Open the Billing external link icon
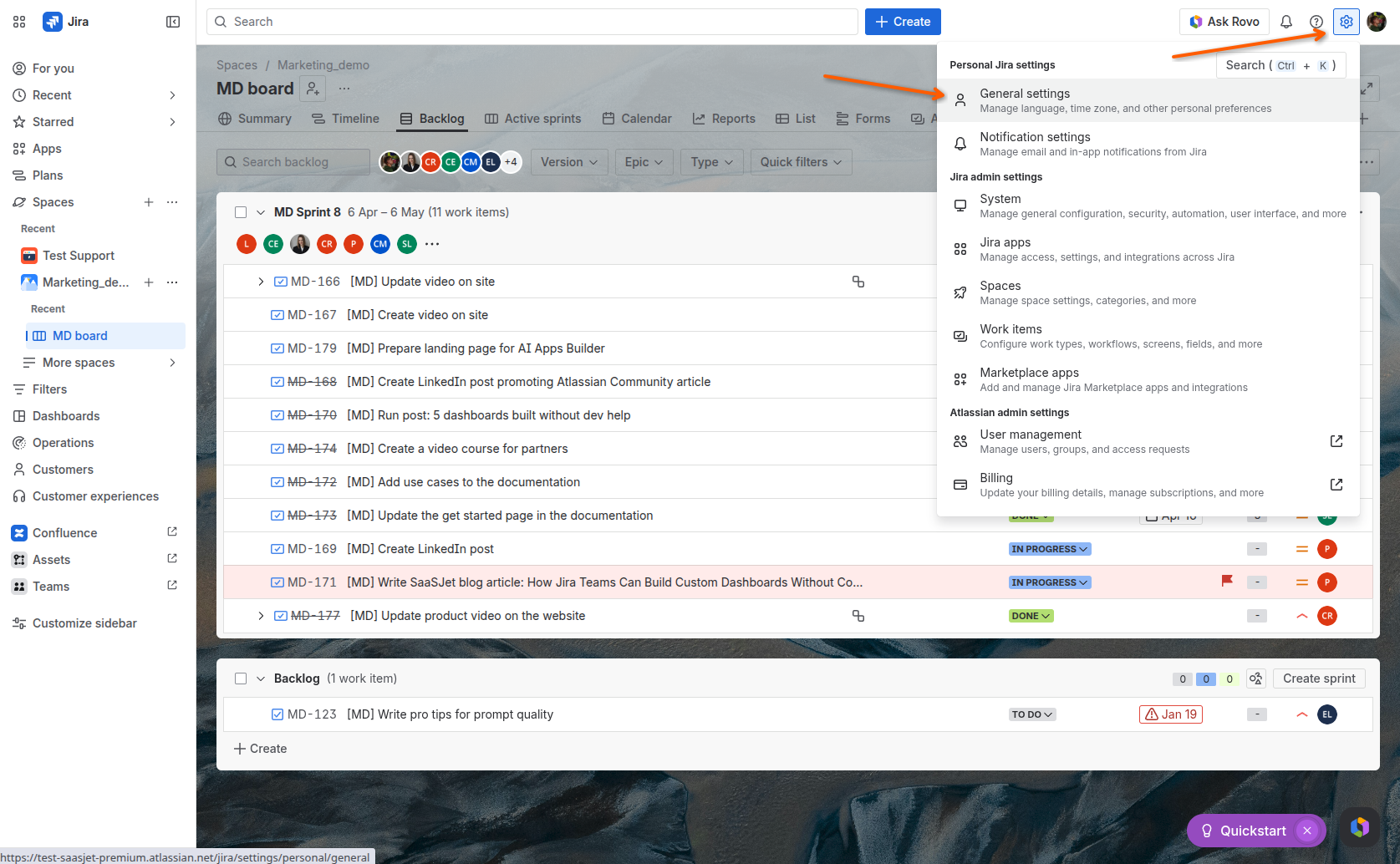 coord(1336,485)
